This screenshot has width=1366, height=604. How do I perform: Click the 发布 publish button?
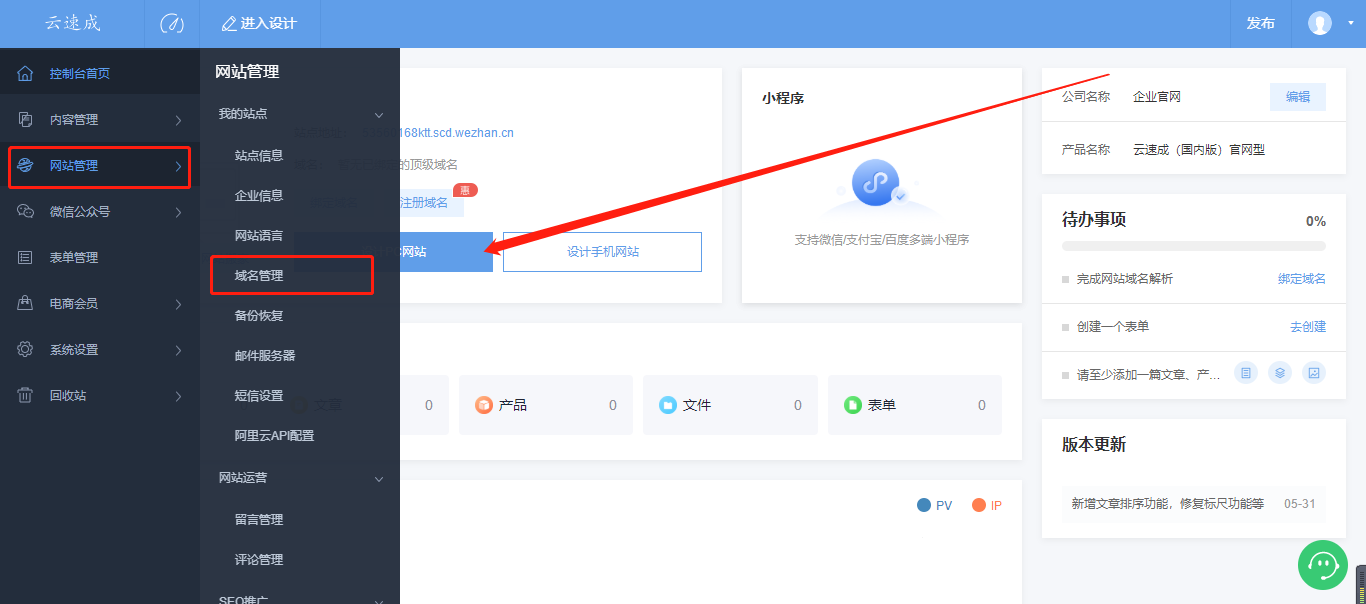[1260, 23]
